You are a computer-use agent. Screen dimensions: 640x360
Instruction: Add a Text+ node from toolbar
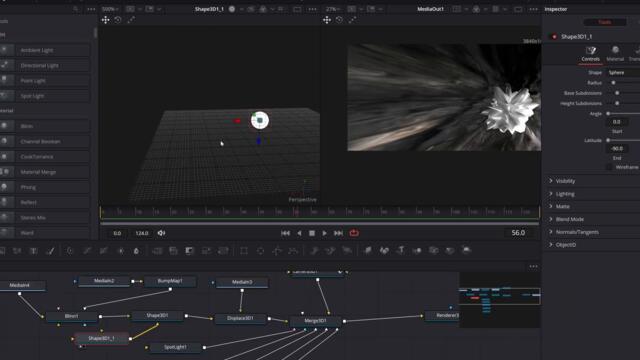click(33, 251)
